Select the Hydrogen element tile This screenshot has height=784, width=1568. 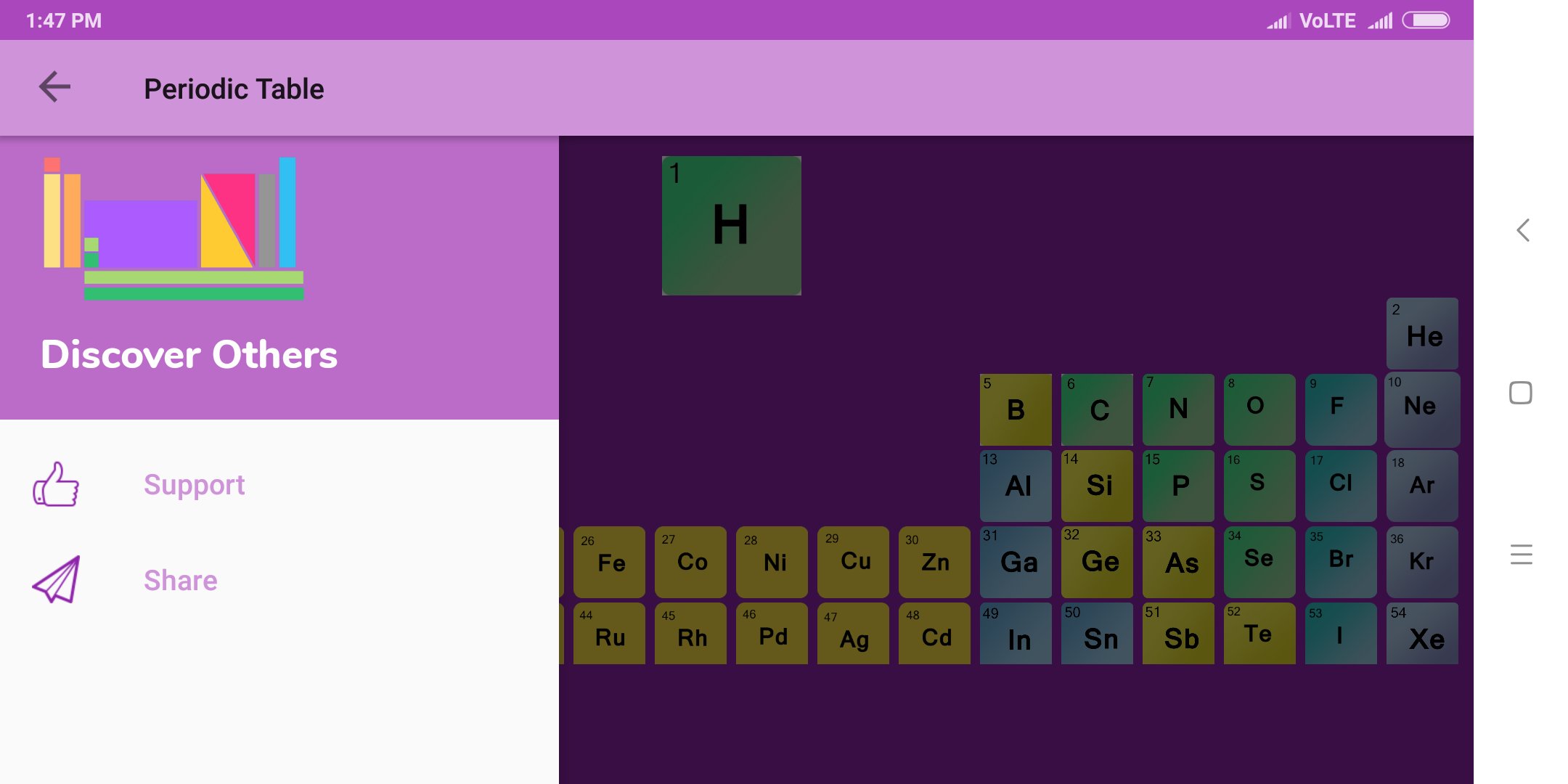tap(731, 224)
